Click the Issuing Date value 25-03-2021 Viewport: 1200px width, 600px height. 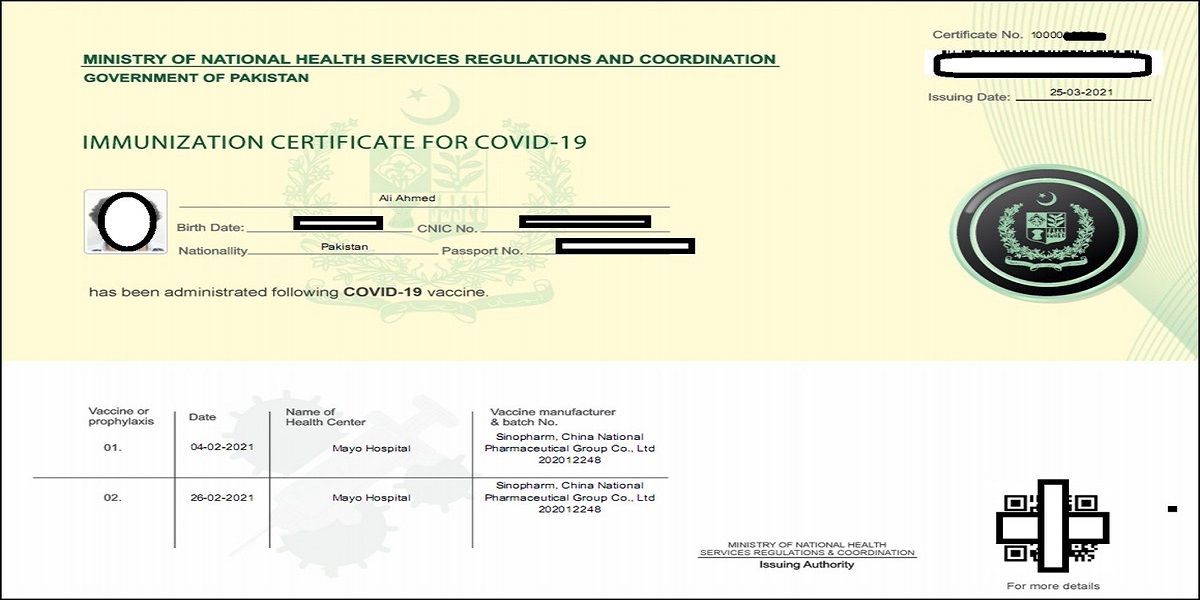(1082, 92)
